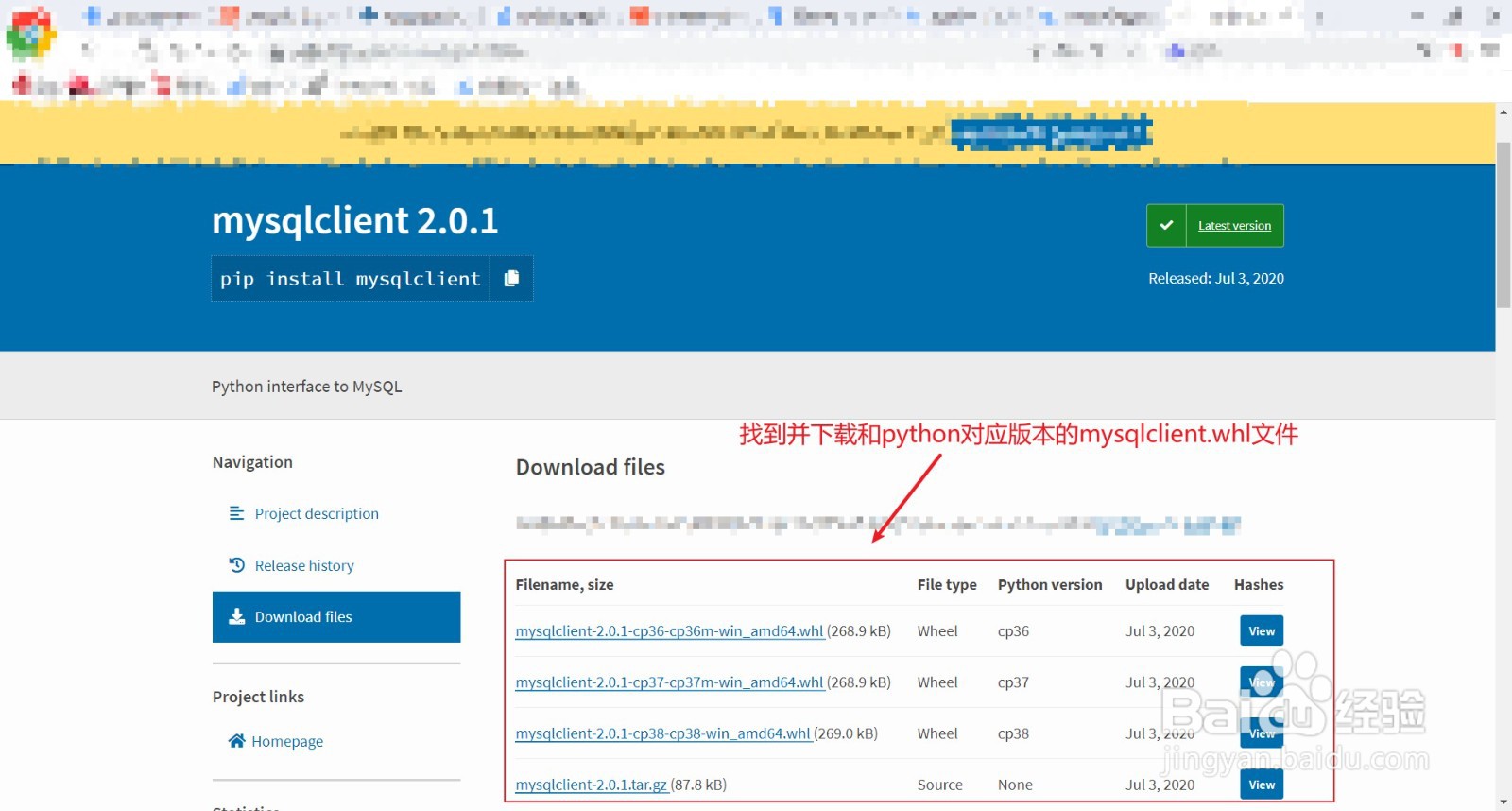Click the Release history clock icon
Viewport: 1512px width, 811px height.
tap(237, 564)
